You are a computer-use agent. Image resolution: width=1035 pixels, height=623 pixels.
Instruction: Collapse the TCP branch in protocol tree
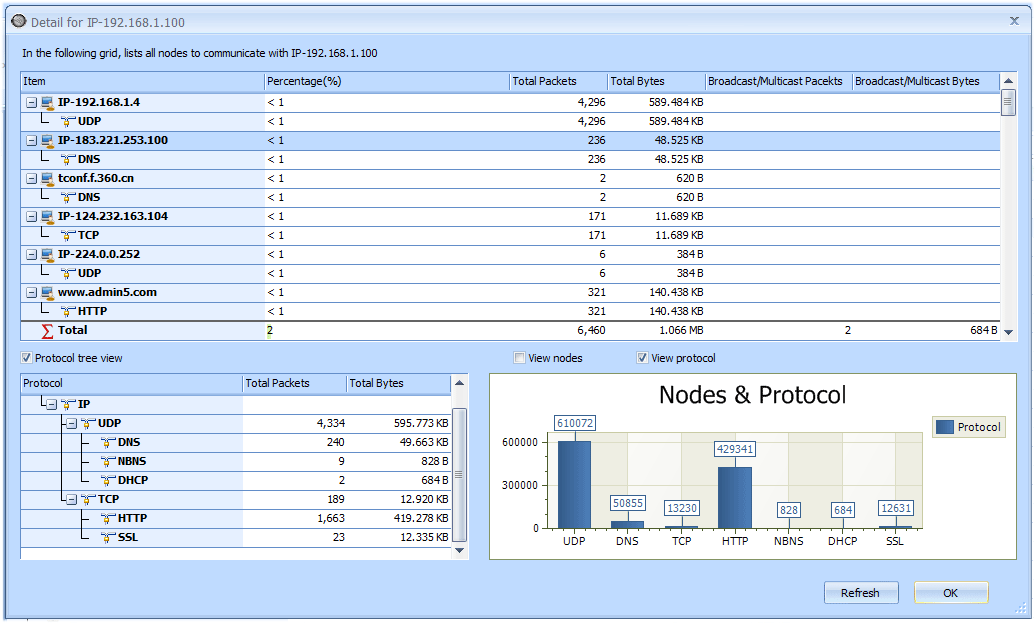[x=71, y=499]
